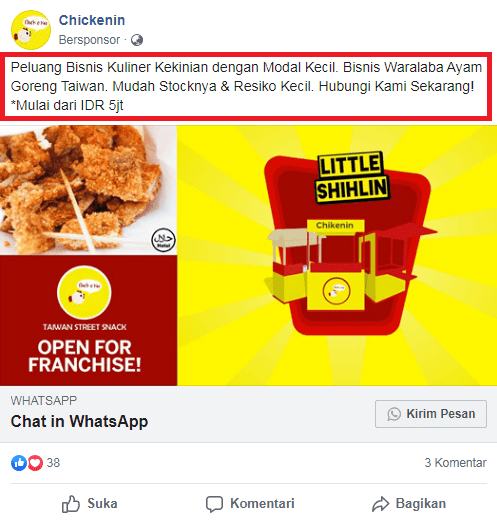Click the Open For Franchise text
The image size is (497, 521).
pos(84,356)
